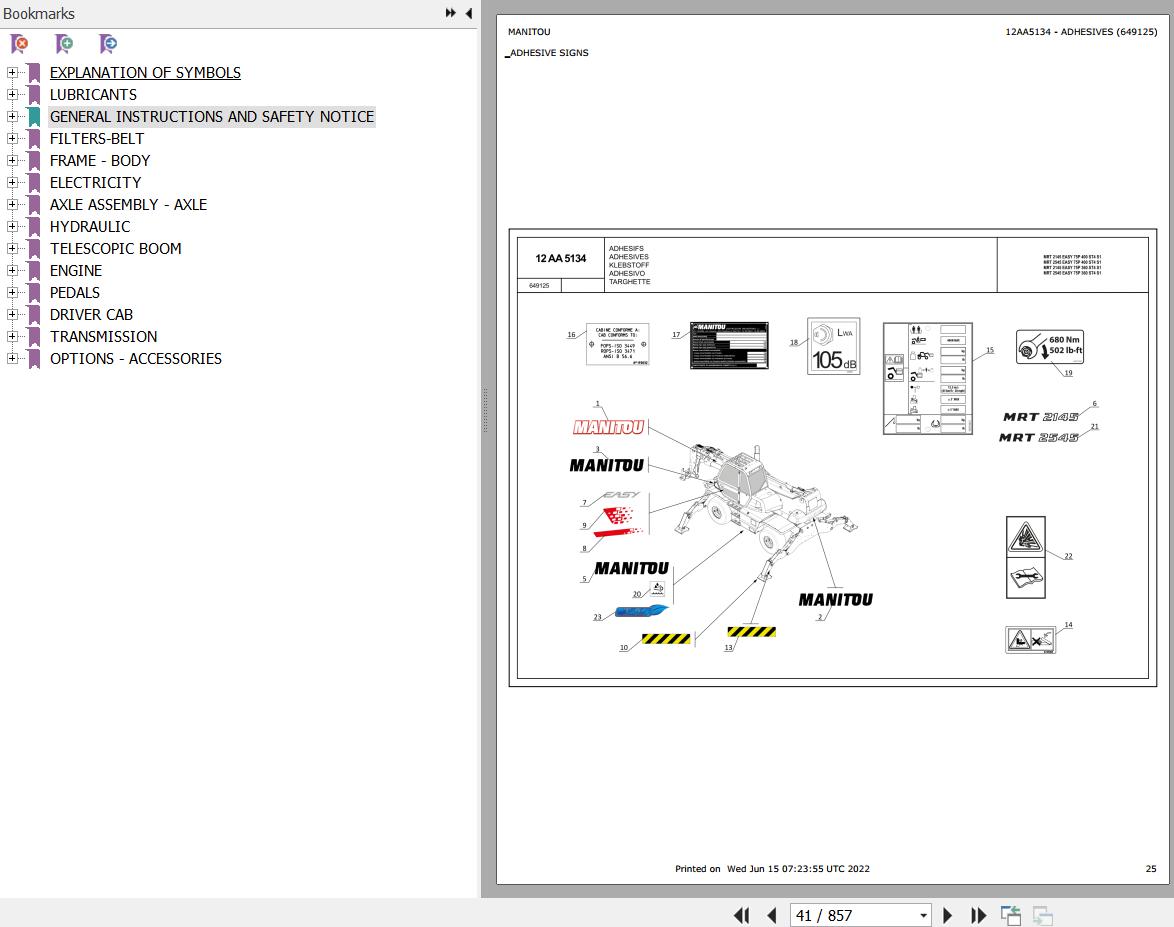Open GENERAL INSTRUCTIONS AND SAFETY NOTICE bookmark
Screen dimensions: 1174x927
click(x=212, y=117)
